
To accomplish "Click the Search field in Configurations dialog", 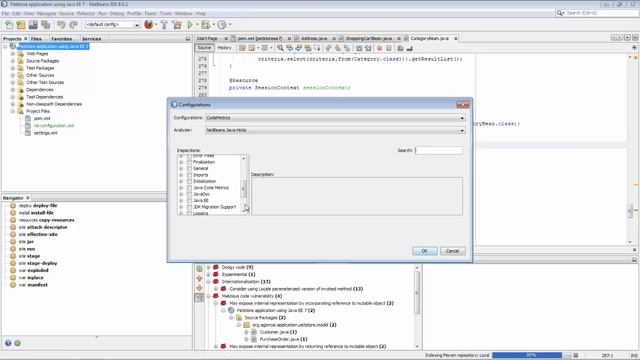I will pos(439,150).
